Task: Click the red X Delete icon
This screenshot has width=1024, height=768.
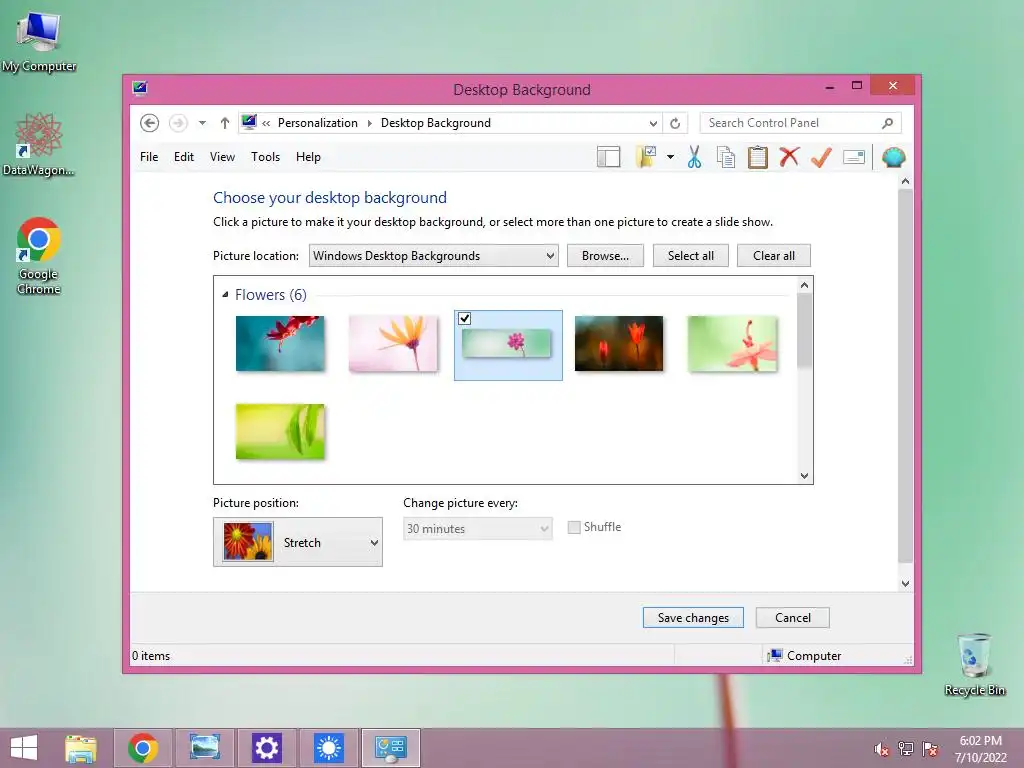Action: pos(790,157)
